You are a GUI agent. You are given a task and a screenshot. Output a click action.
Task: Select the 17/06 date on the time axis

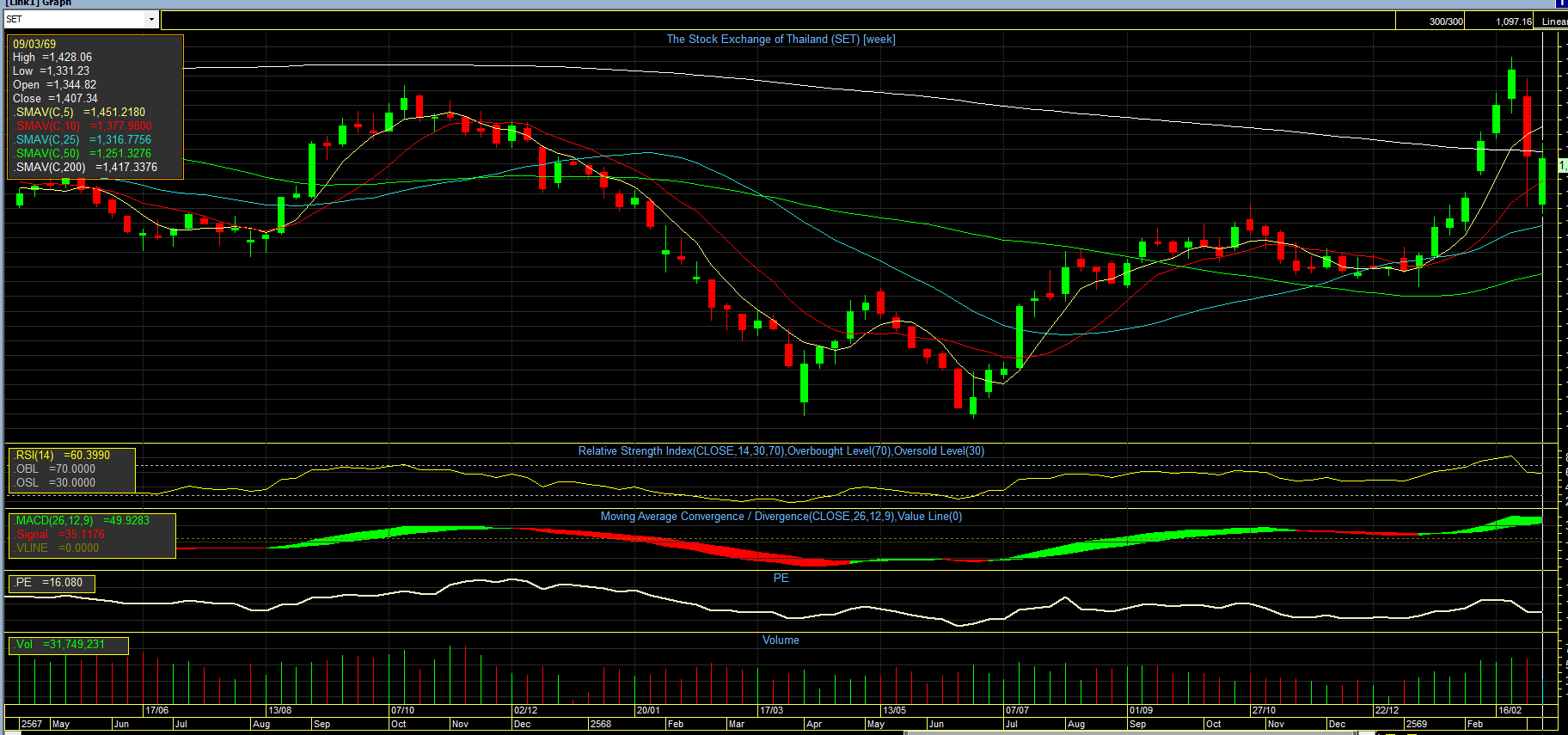[157, 711]
